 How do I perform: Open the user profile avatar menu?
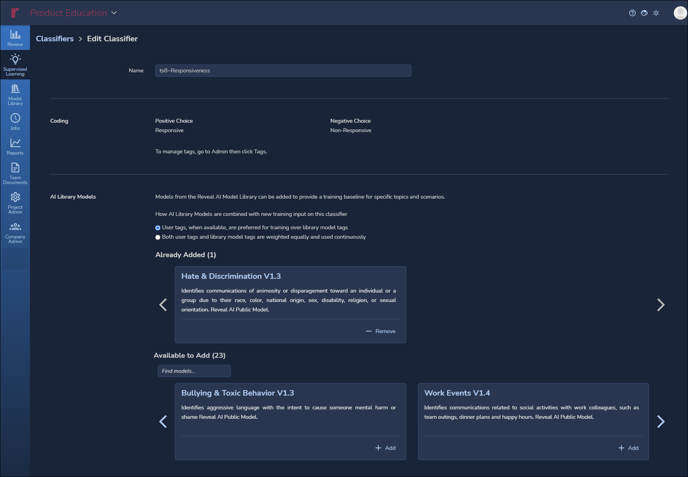point(679,13)
